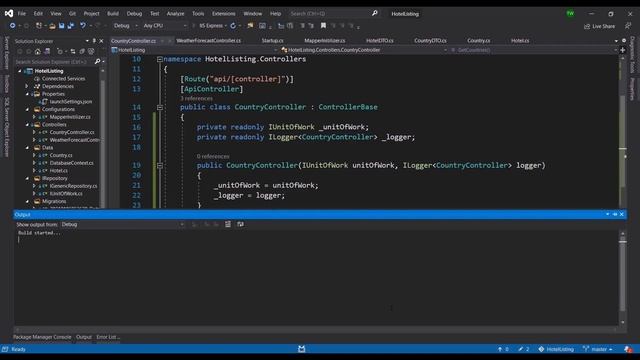Click the feedback icon beside Live Share
This screenshot has width=640, height=360.
pyautogui.click(x=628, y=26)
